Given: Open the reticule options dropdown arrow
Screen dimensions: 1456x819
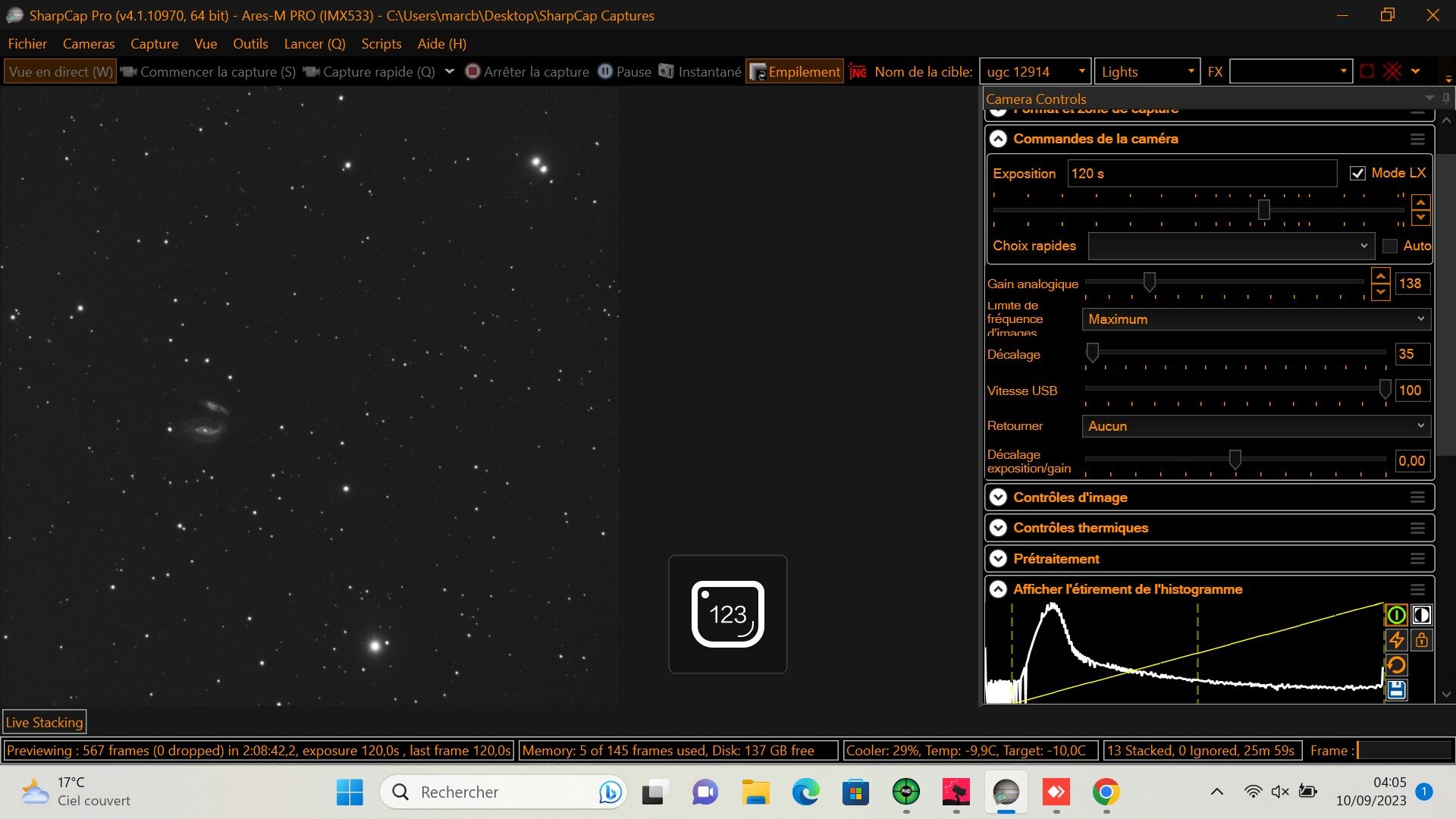Looking at the screenshot, I should 1415,72.
